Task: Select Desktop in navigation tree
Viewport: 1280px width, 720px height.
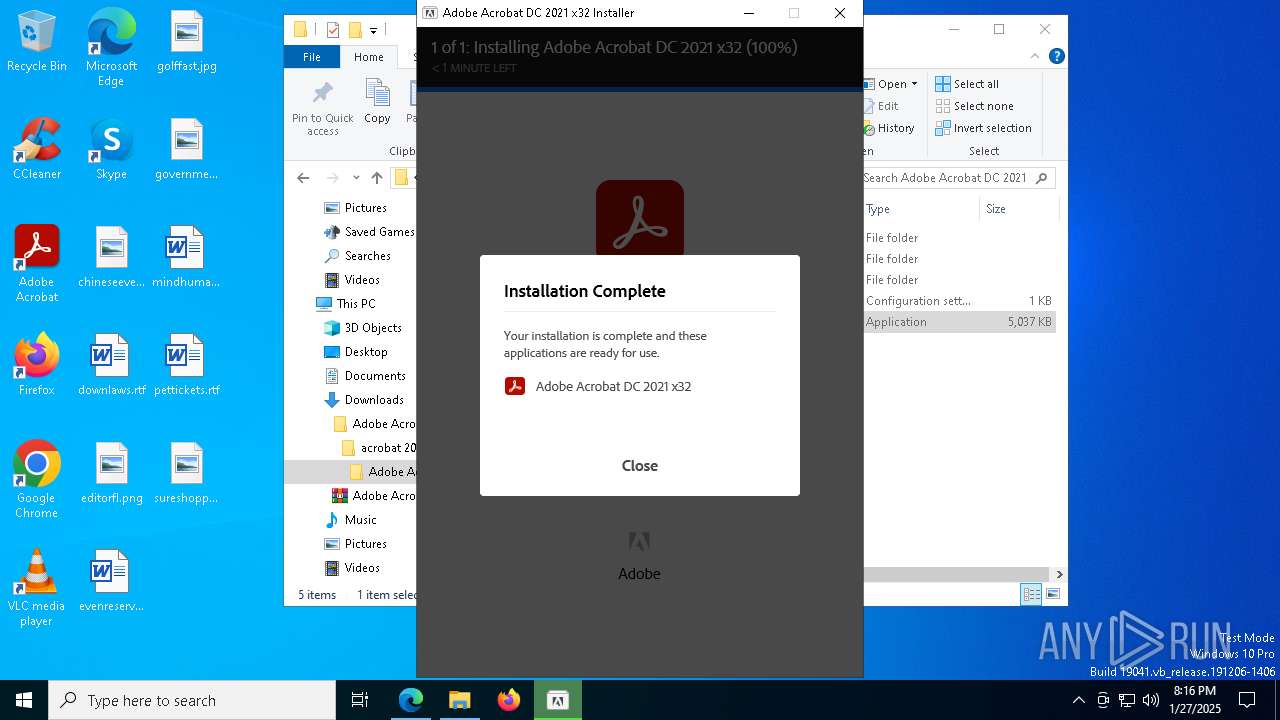Action: point(356,352)
